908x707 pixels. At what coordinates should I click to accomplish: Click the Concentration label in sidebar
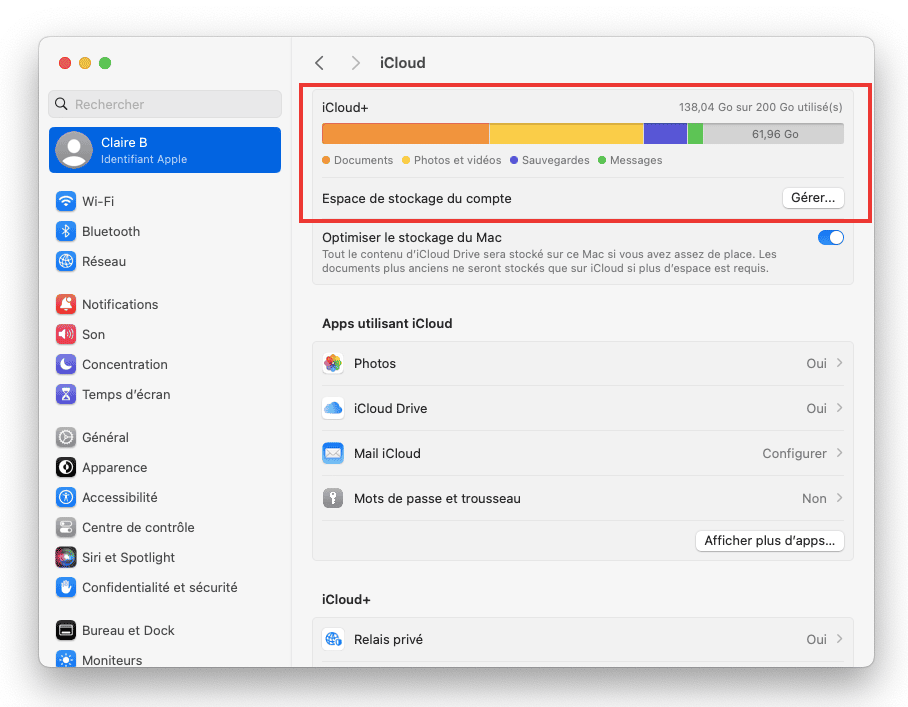(125, 365)
